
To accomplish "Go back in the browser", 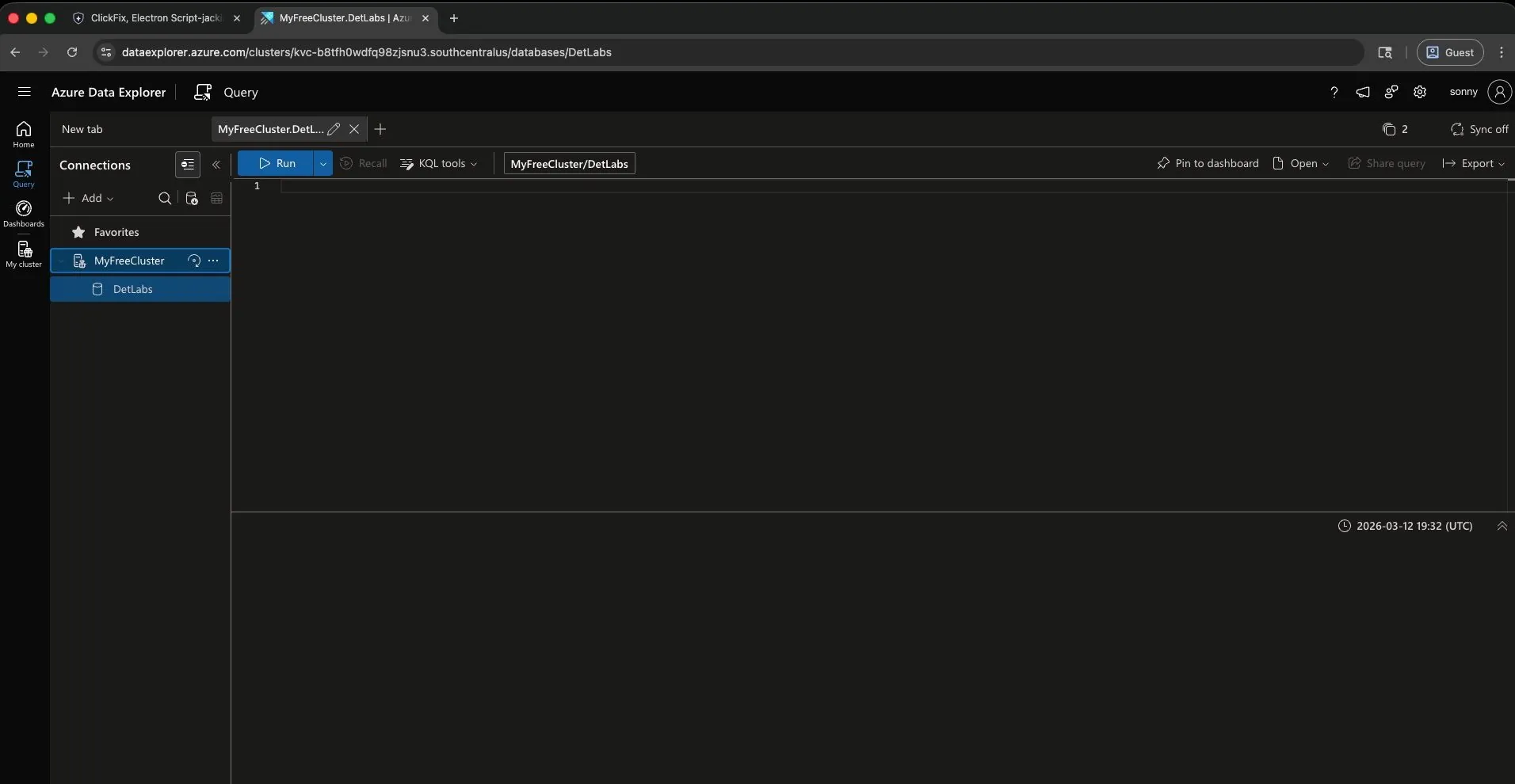I will click(15, 52).
